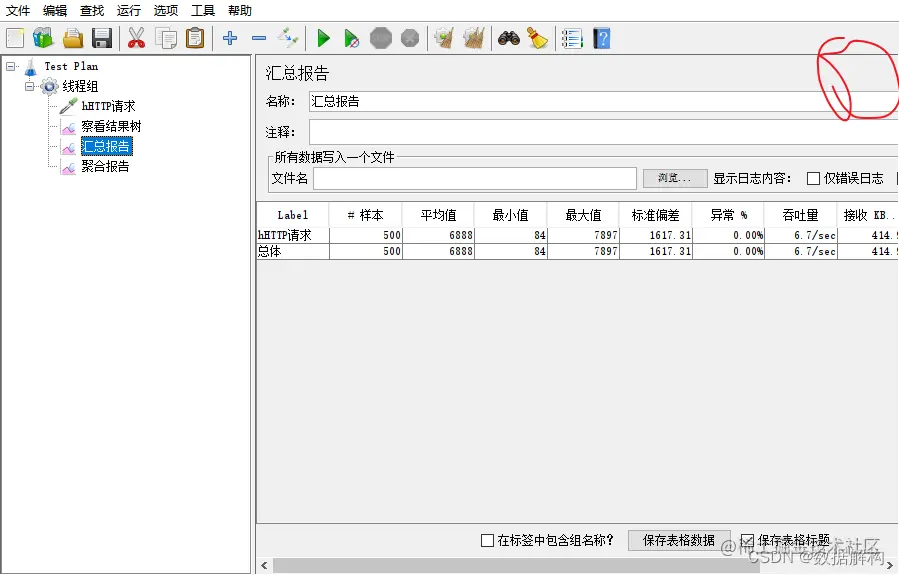Open the templates icon

[x=43, y=38]
